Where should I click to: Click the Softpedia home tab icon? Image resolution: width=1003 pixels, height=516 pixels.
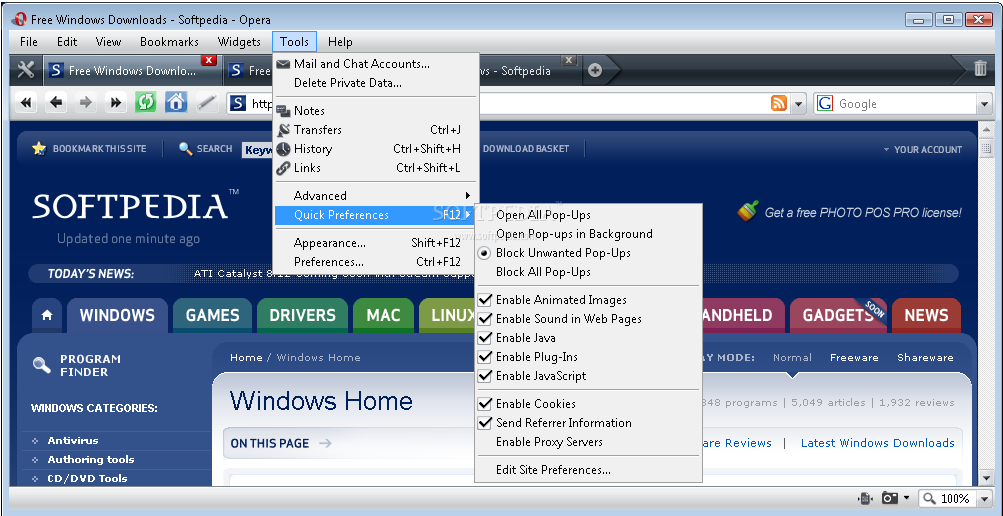[x=47, y=315]
